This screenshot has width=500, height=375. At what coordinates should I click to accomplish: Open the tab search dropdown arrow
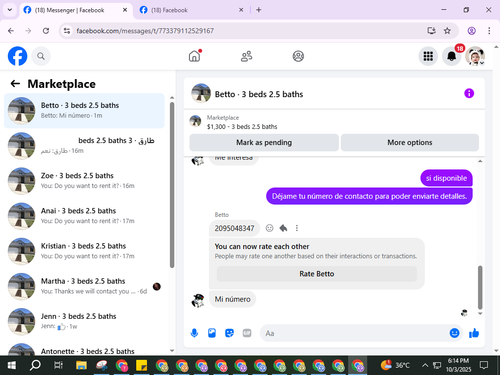(x=10, y=10)
